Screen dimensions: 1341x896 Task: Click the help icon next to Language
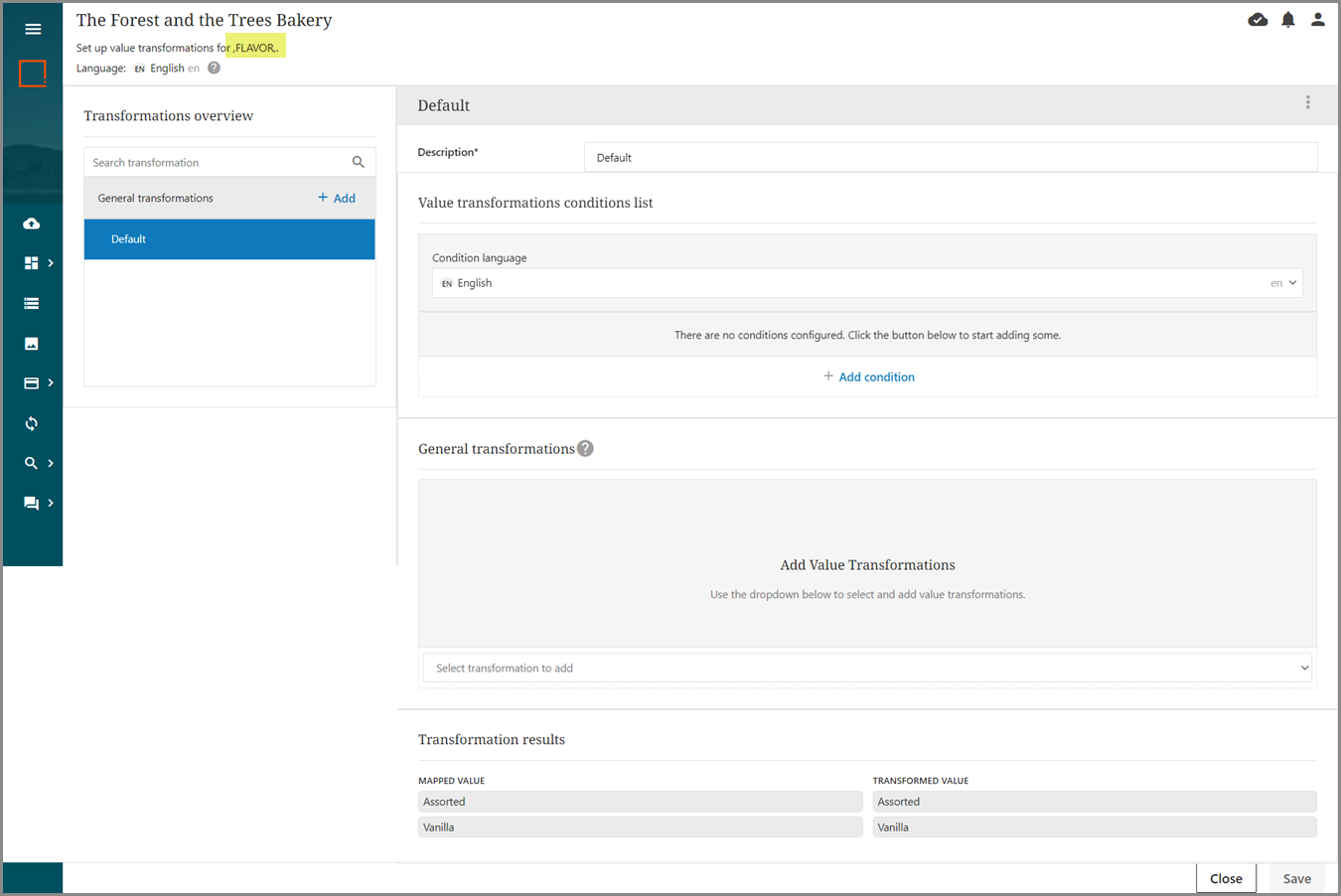click(x=214, y=69)
